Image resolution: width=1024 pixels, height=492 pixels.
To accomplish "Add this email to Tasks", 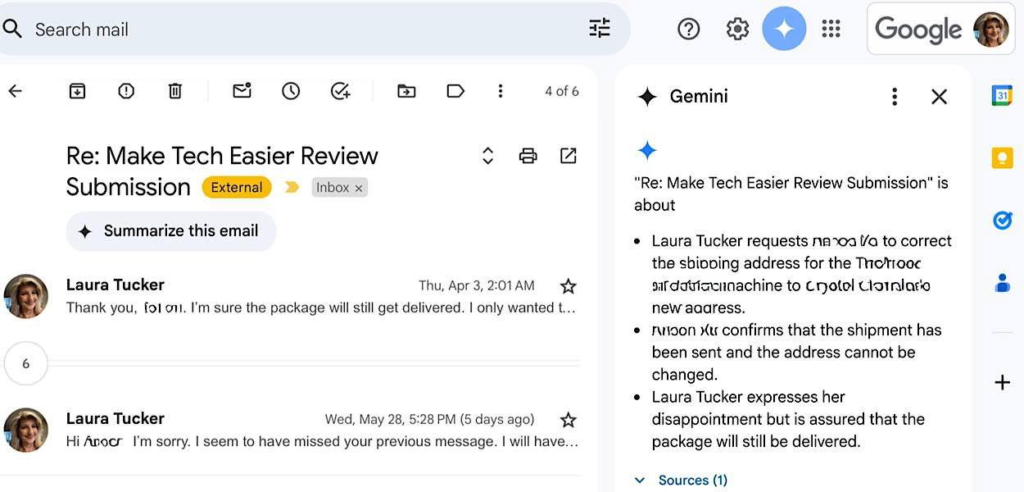I will point(340,91).
